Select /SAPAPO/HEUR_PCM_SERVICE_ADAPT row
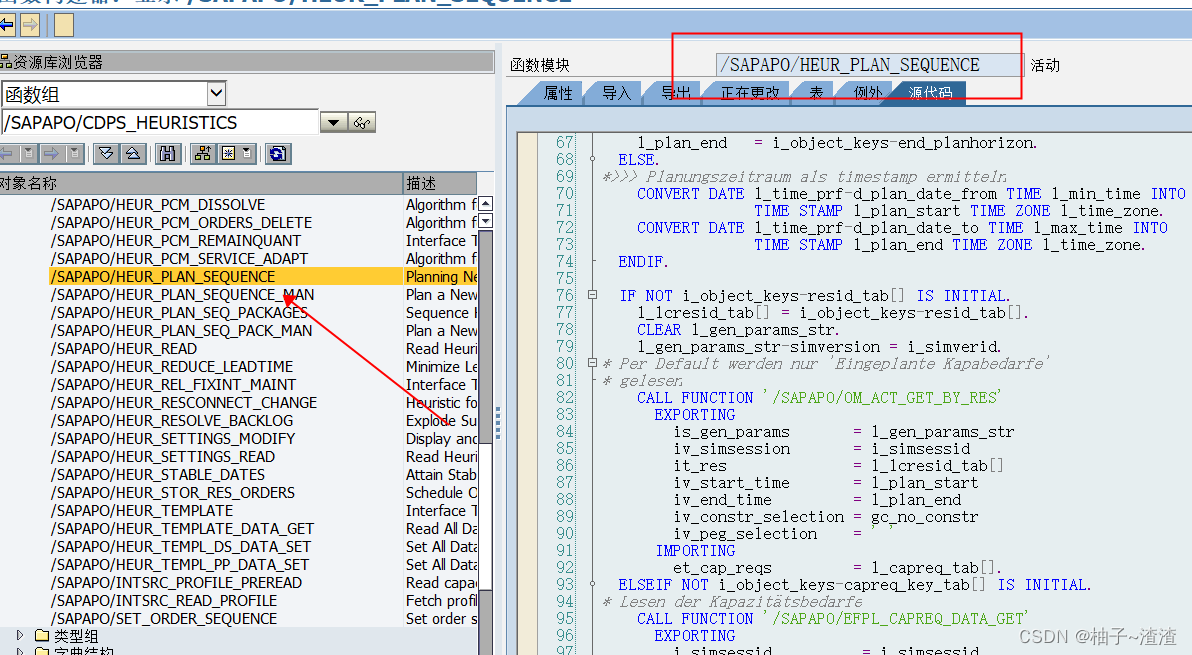Image resolution: width=1192 pixels, height=655 pixels. [179, 258]
